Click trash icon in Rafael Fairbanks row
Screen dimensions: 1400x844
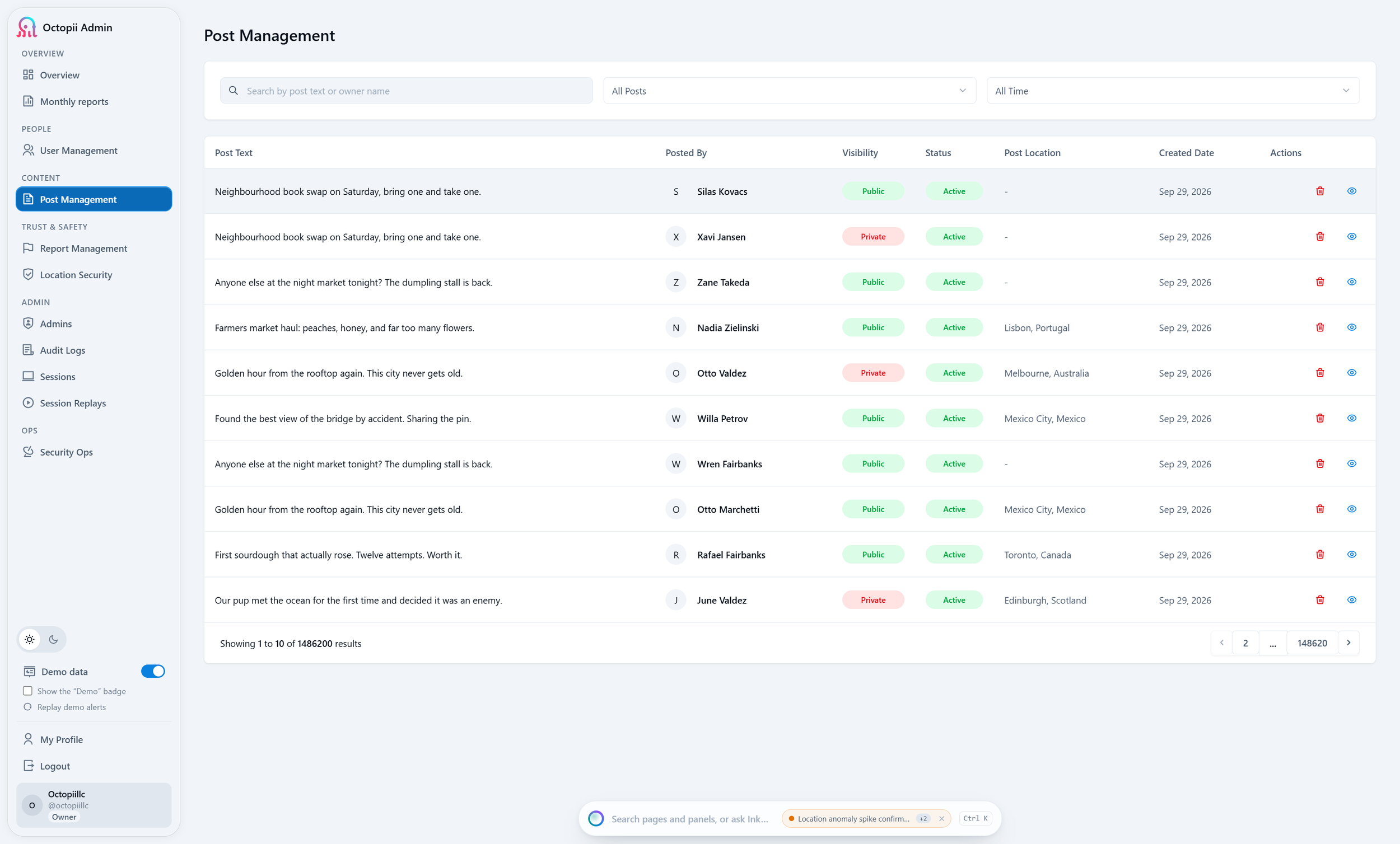click(x=1320, y=554)
